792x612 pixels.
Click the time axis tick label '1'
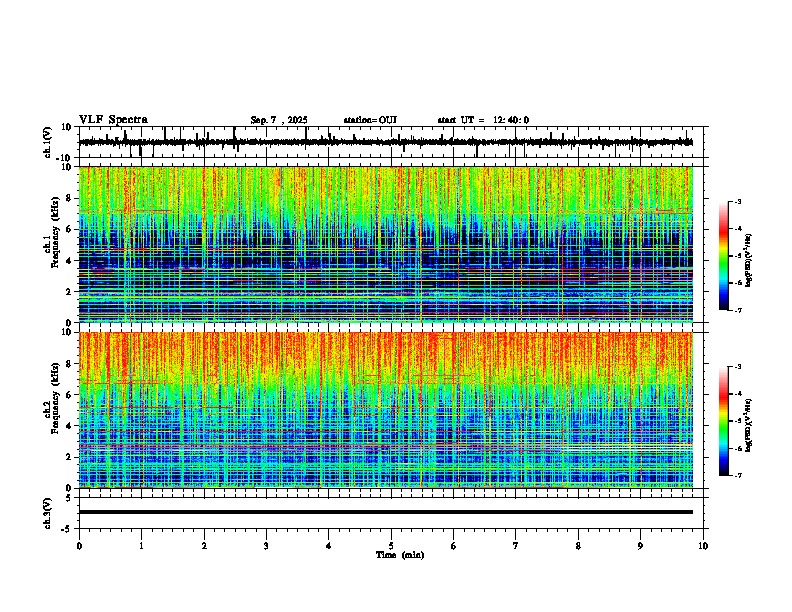pyautogui.click(x=141, y=546)
